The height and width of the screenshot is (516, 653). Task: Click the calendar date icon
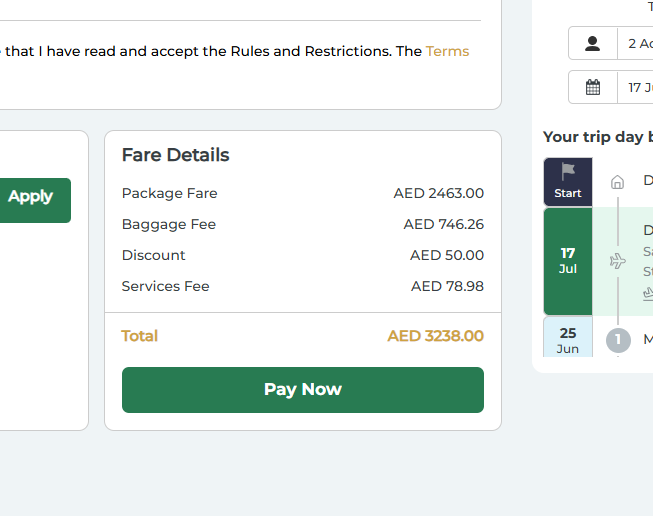593,87
